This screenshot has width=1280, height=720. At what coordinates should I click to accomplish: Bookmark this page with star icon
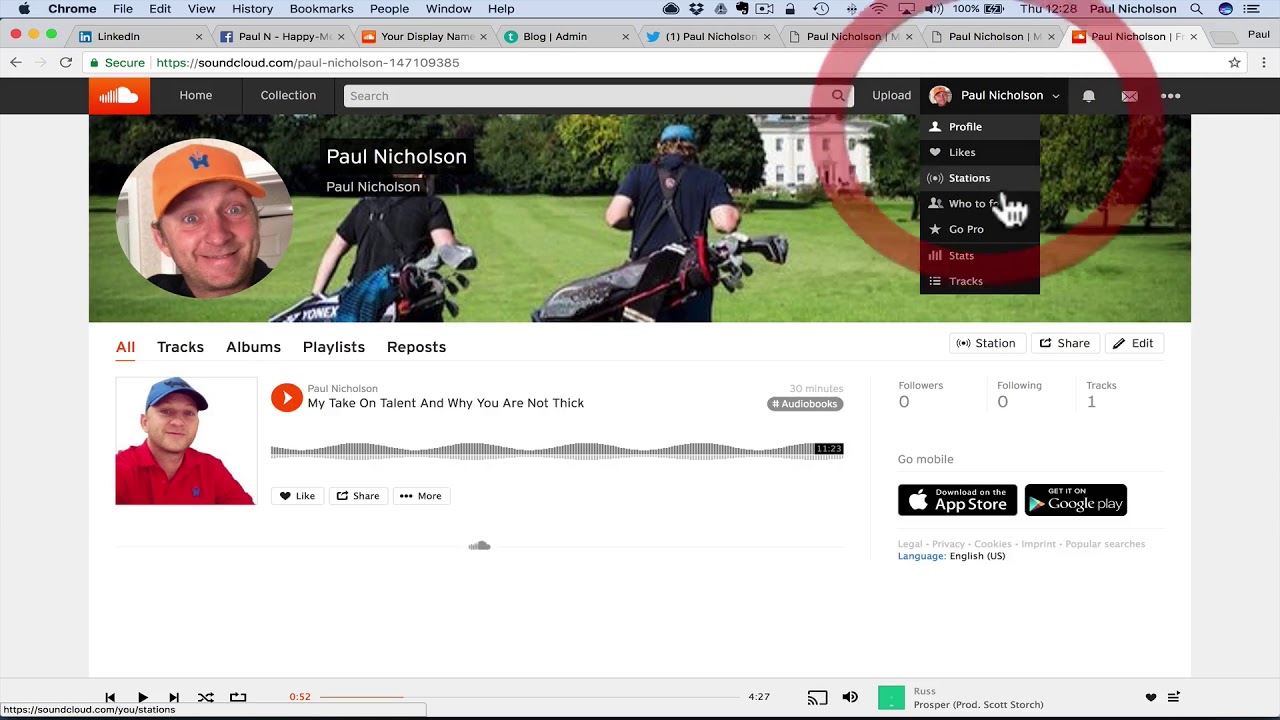pos(1234,62)
